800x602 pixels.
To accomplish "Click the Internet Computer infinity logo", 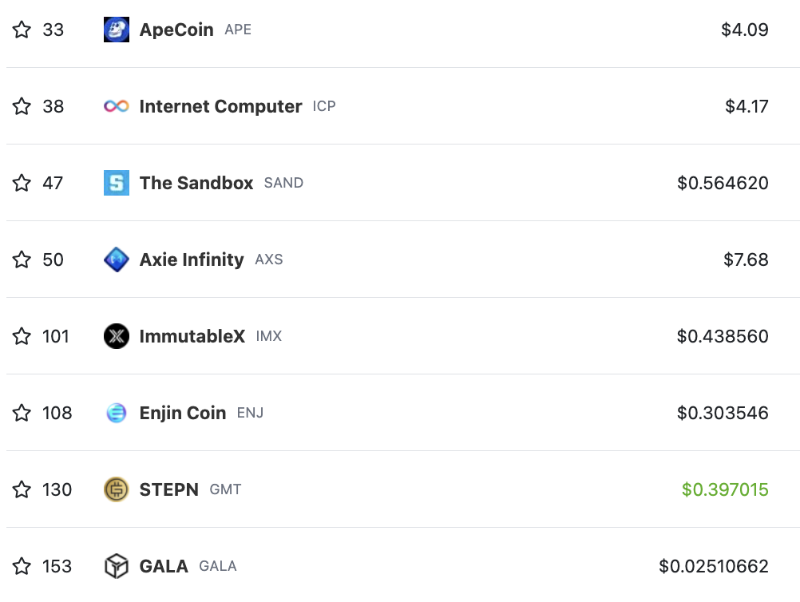I will point(116,106).
